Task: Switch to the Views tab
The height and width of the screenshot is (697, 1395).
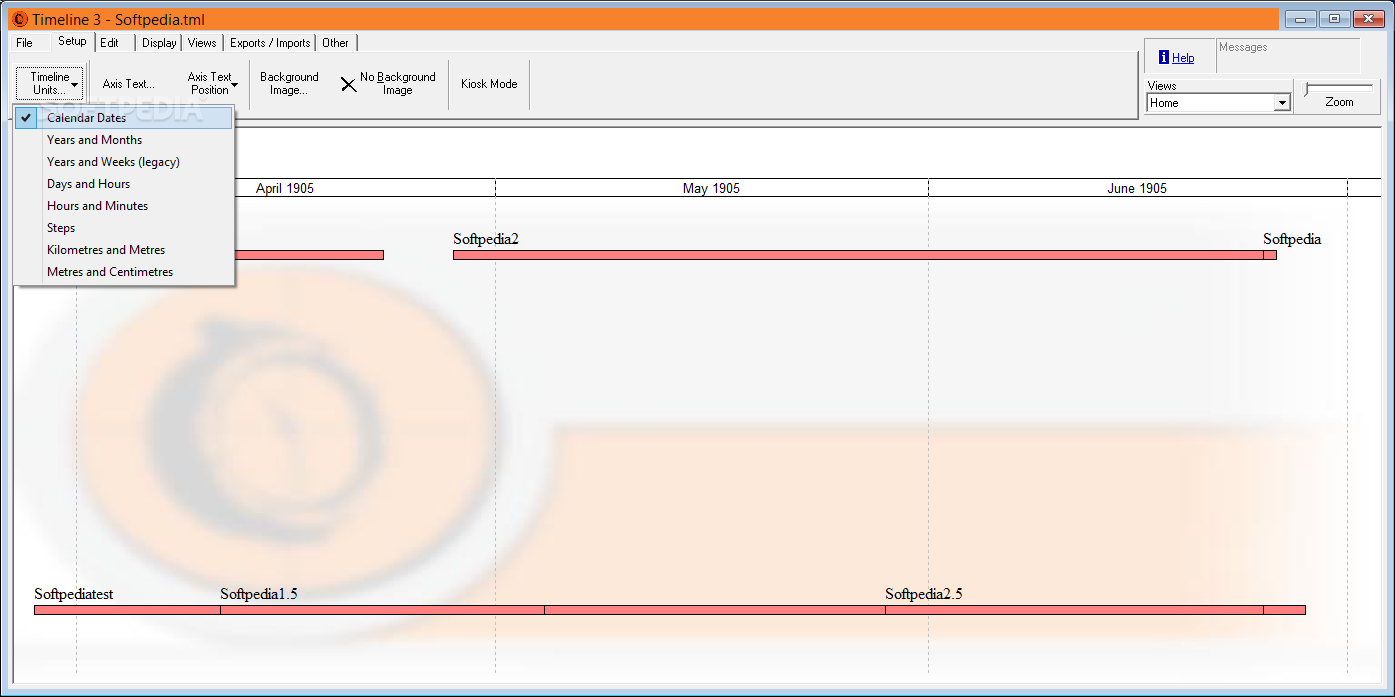Action: pos(202,43)
